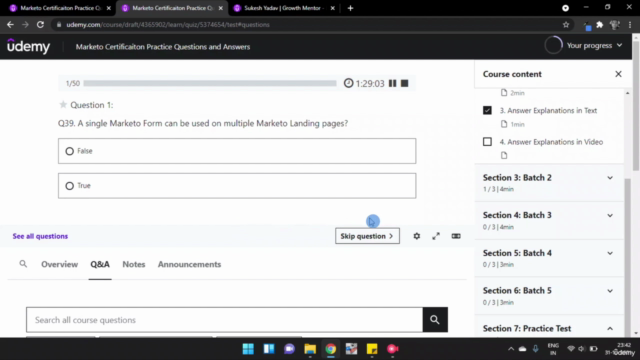Go forward in browser history
640x360 pixels.
[25, 24]
